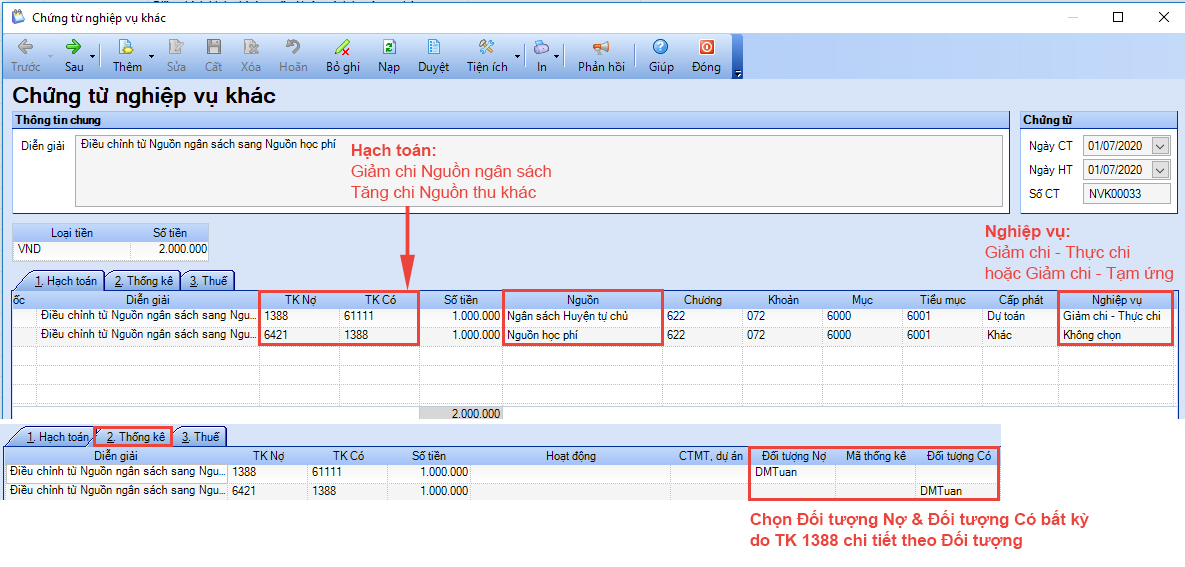Open the Ngày HT date dropdown
Image resolution: width=1185 pixels, height=567 pixels.
(1162, 169)
